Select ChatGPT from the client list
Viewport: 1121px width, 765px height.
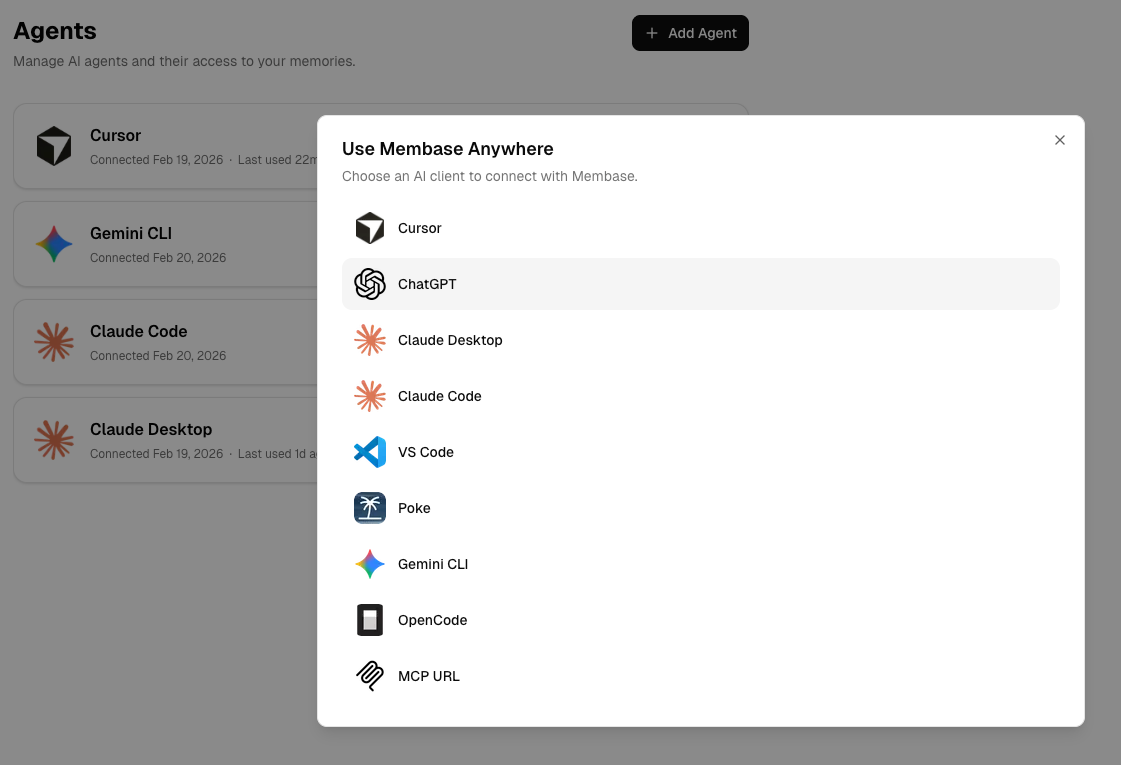tap(701, 284)
